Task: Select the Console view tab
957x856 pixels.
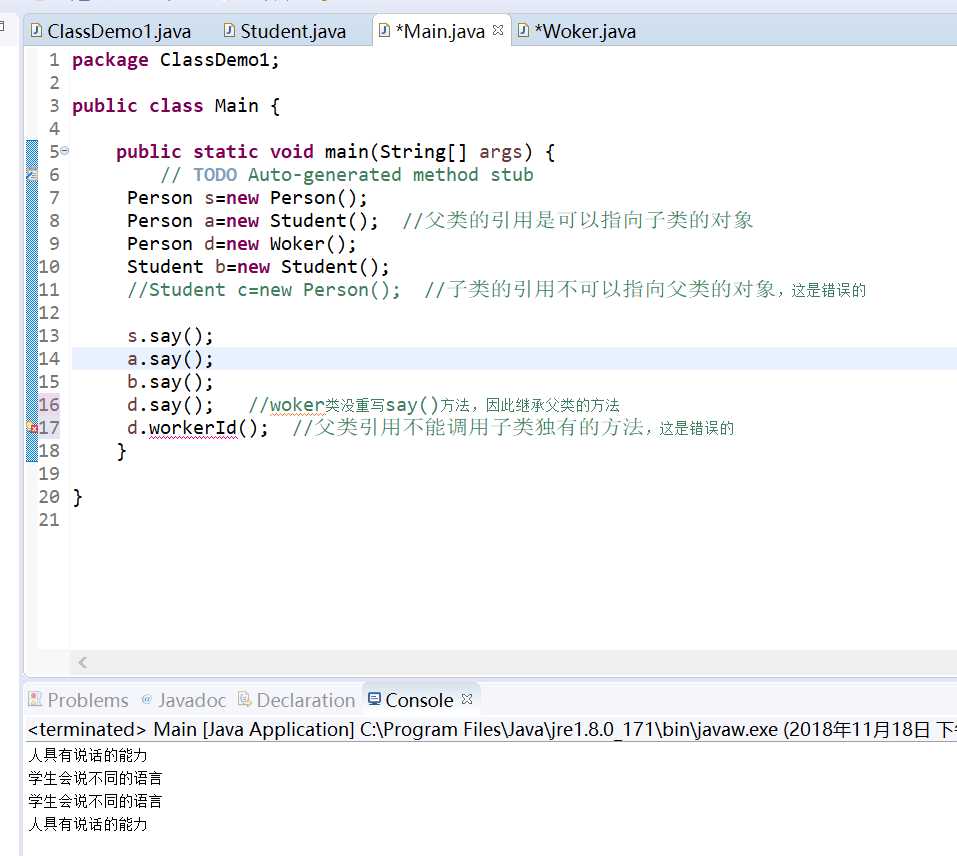Action: click(419, 700)
